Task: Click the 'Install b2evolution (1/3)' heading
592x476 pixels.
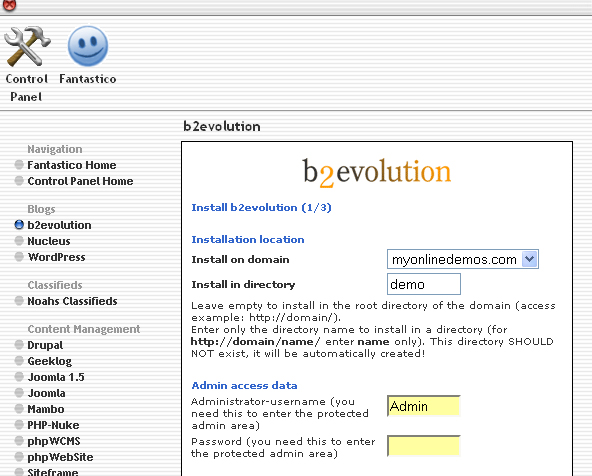Action: [261, 208]
